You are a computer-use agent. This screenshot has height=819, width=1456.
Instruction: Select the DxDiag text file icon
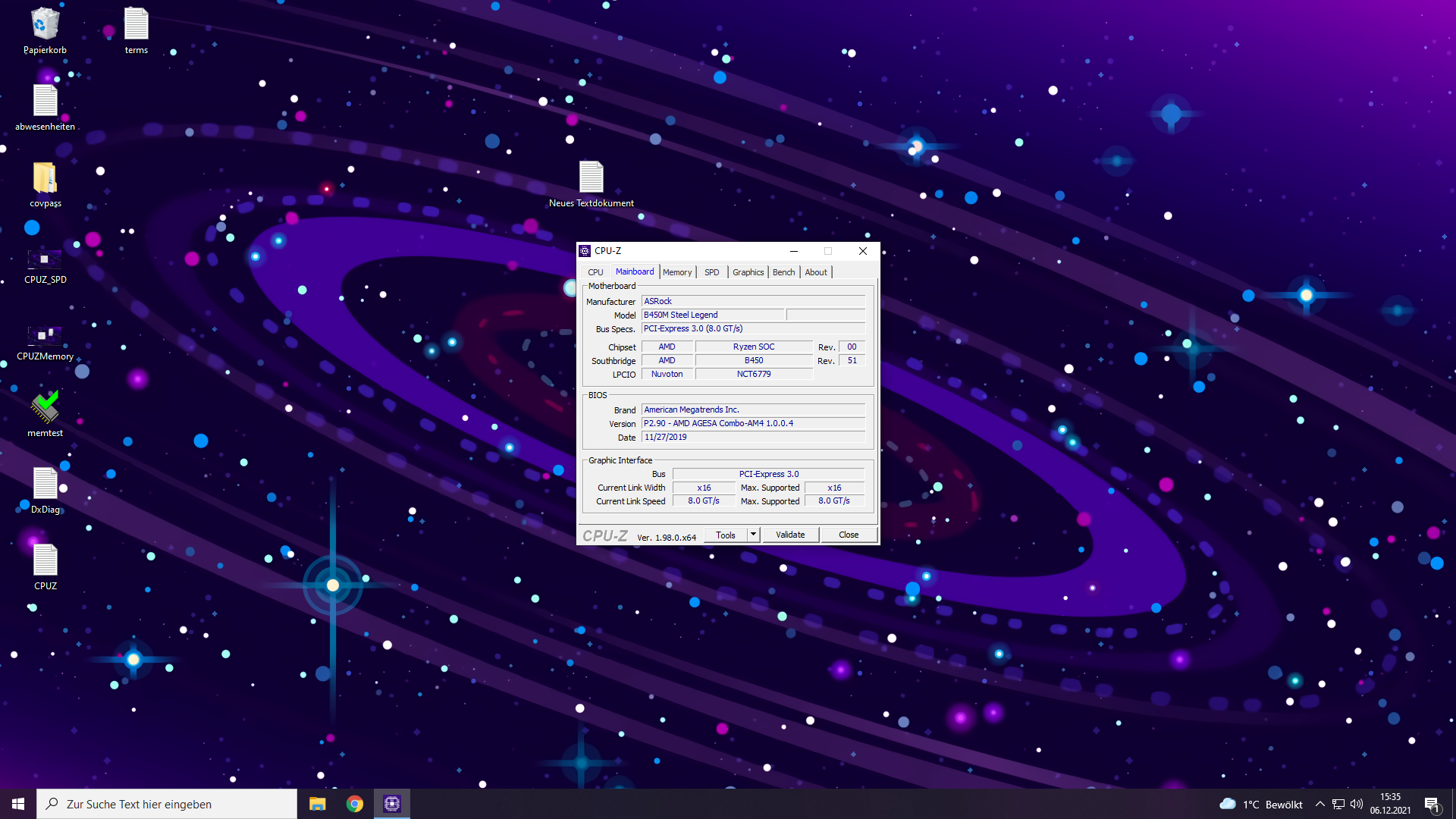point(45,484)
